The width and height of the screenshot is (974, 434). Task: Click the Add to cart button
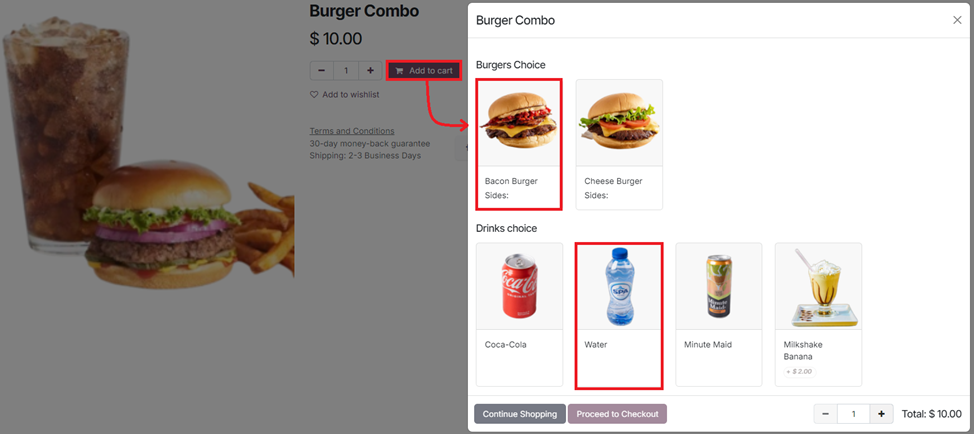(424, 71)
